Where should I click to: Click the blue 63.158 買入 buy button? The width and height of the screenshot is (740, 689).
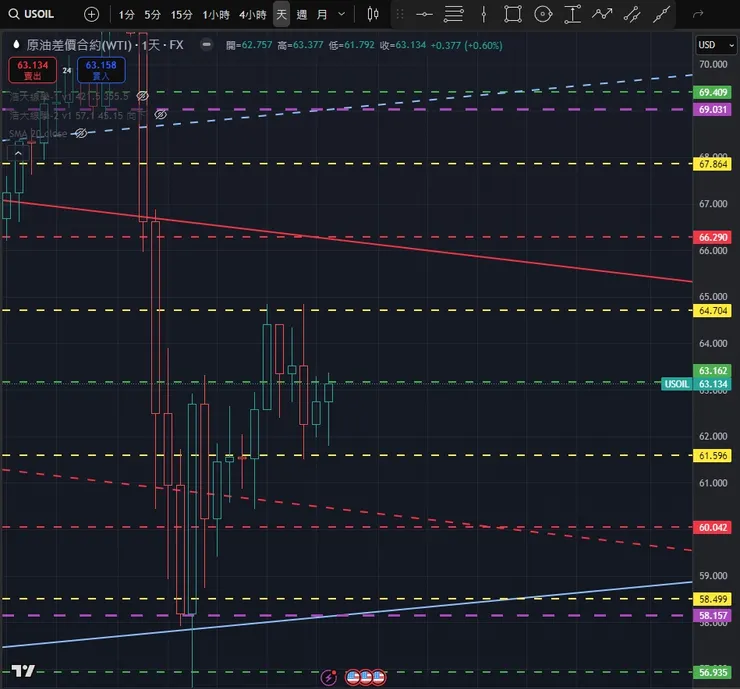click(x=101, y=70)
